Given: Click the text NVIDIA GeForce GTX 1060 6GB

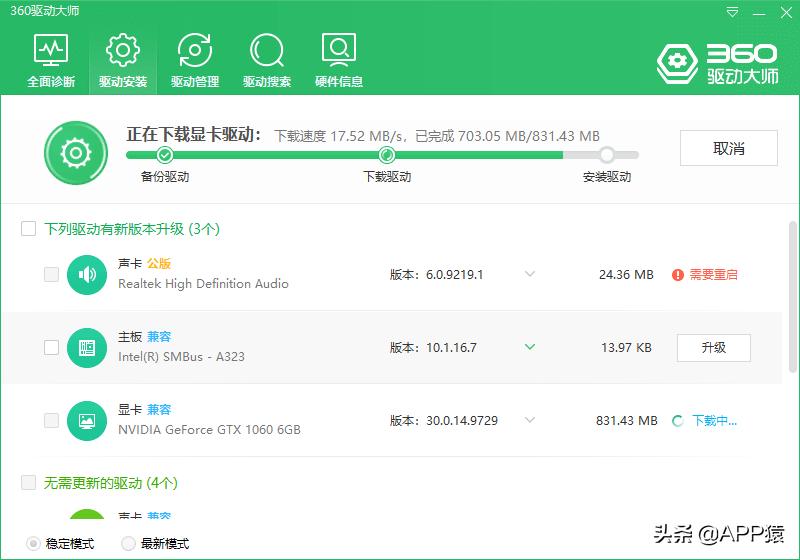Looking at the screenshot, I should click(209, 429).
